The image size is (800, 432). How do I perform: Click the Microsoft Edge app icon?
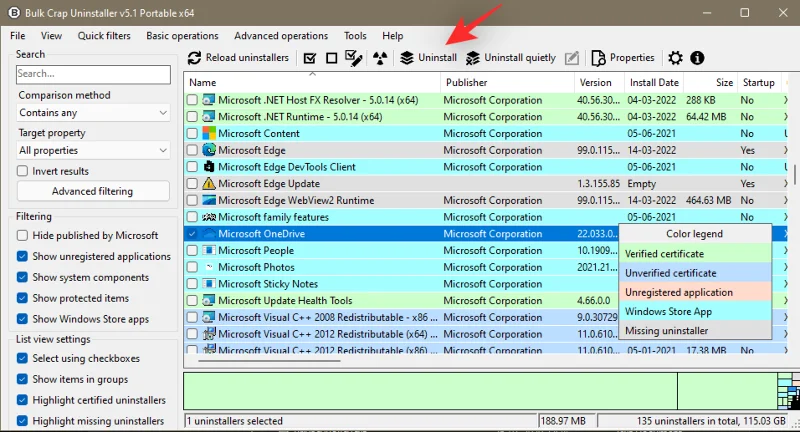[209, 150]
